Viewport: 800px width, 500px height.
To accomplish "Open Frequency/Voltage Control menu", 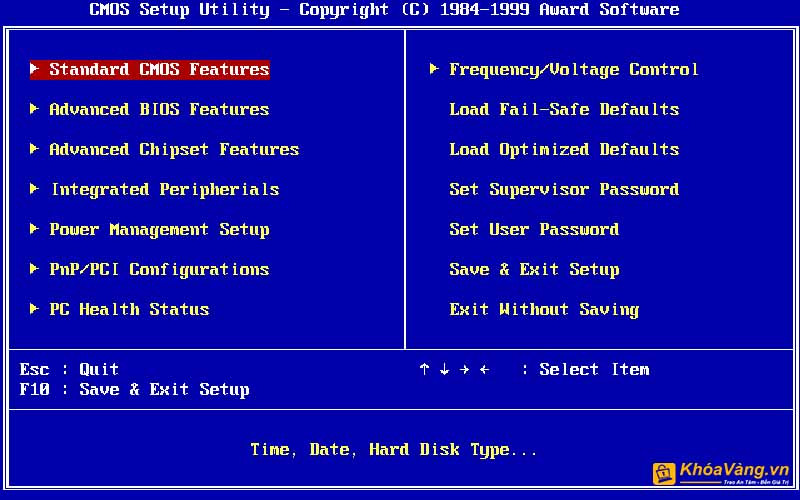I will pos(573,70).
